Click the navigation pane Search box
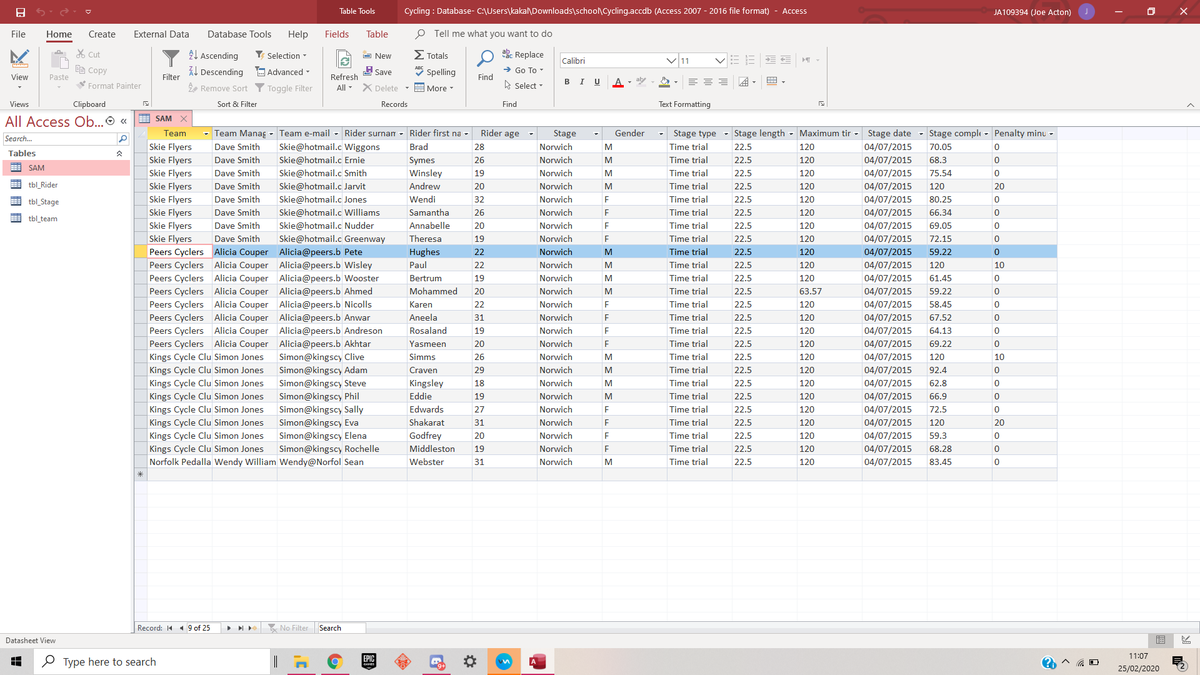Screen dimensions: 1200x675 (60, 138)
